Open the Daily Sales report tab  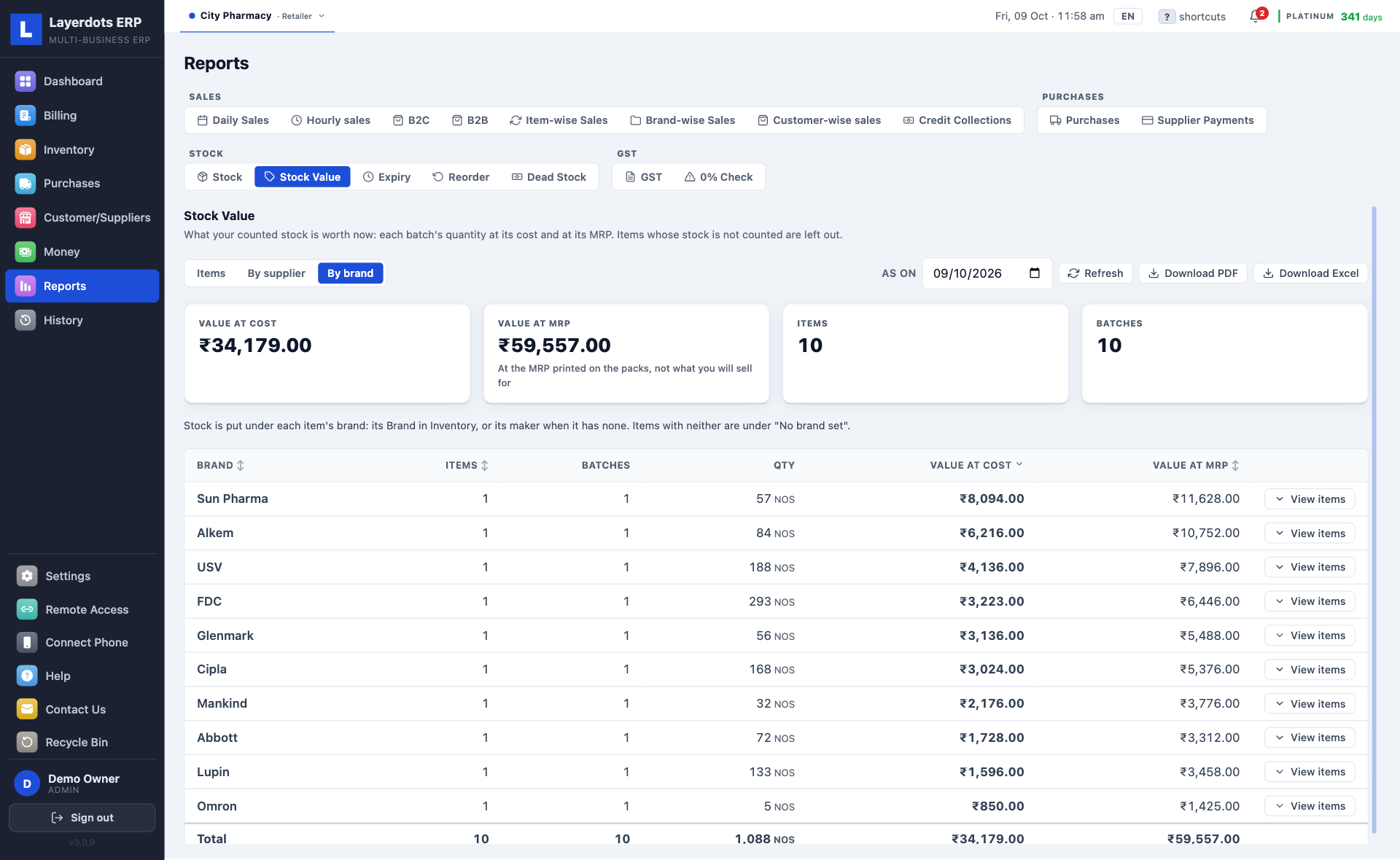point(233,120)
